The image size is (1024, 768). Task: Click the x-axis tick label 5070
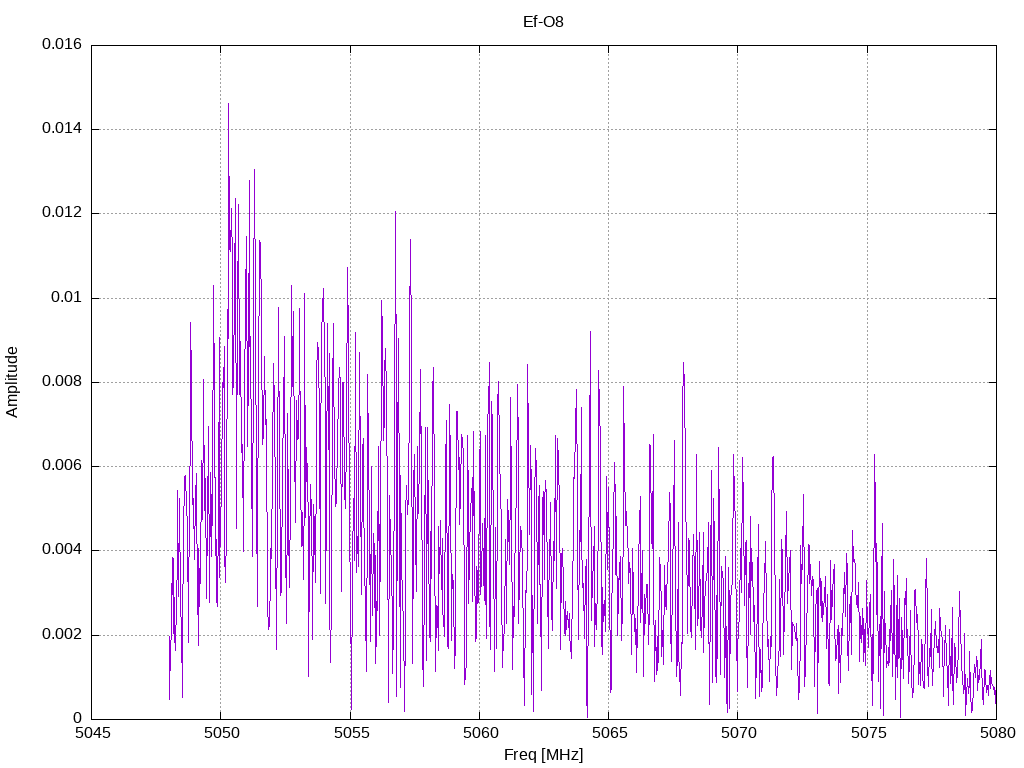739,733
